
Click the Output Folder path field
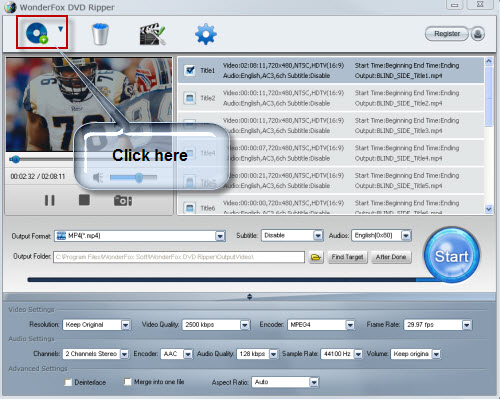coord(179,257)
